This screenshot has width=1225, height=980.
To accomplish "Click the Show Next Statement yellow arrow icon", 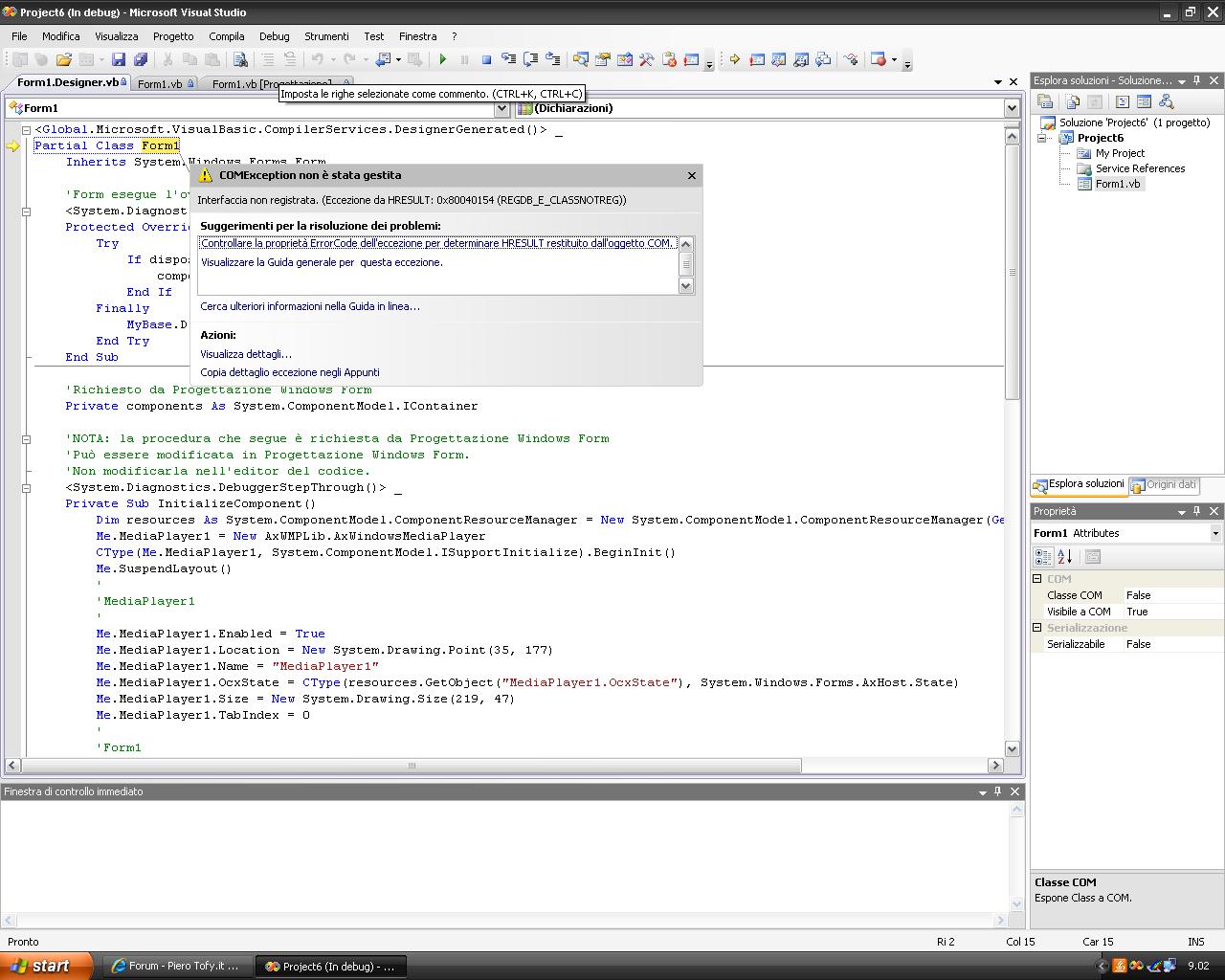I will point(734,59).
